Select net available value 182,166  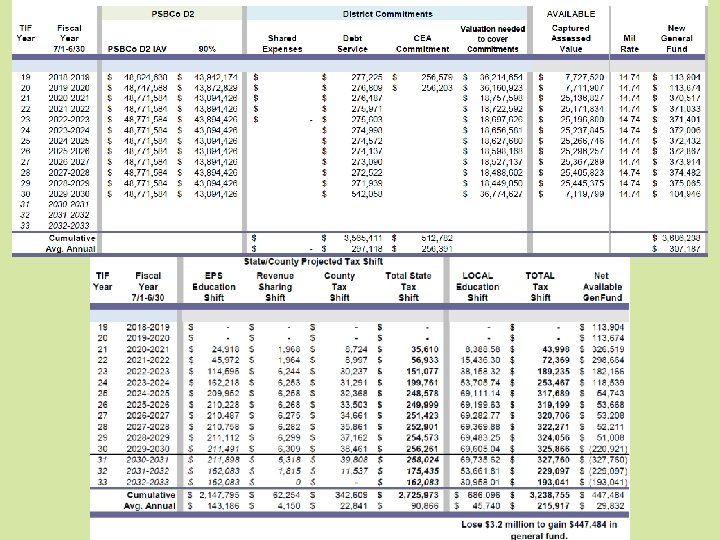coord(608,371)
